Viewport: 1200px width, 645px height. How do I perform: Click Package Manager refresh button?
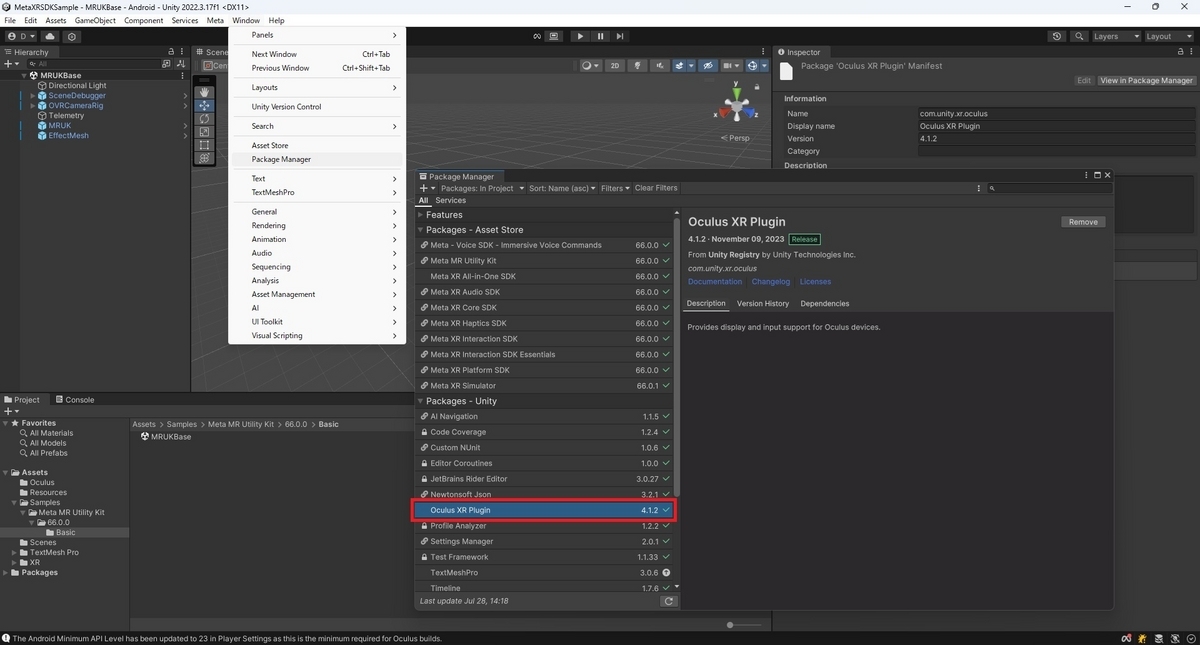click(x=669, y=601)
